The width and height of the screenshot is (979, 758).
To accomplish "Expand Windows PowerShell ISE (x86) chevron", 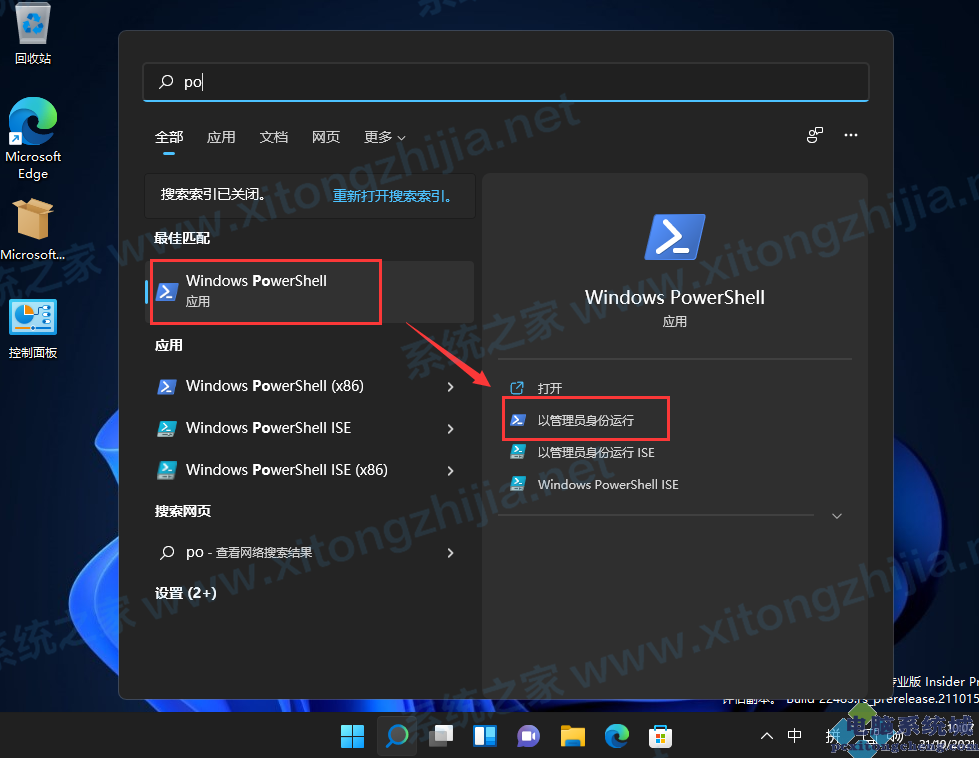I will (450, 471).
